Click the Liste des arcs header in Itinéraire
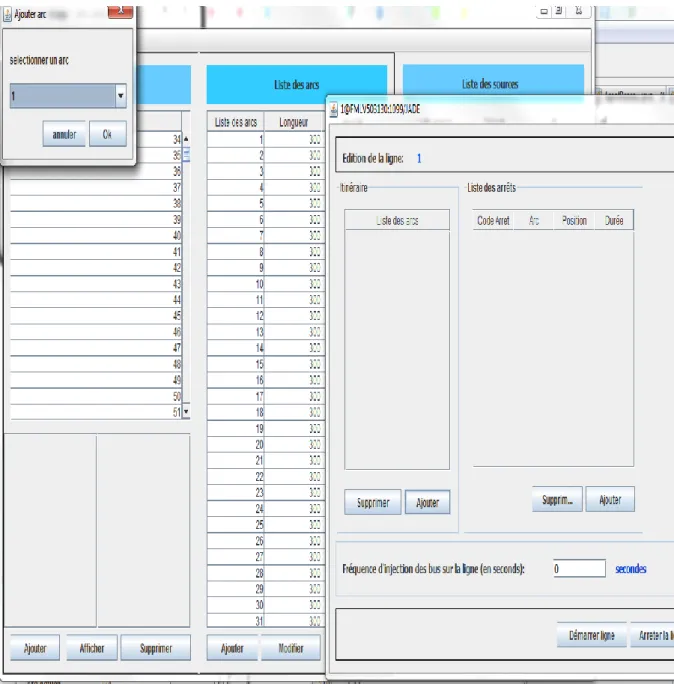The height and width of the screenshot is (684, 674). 397,221
